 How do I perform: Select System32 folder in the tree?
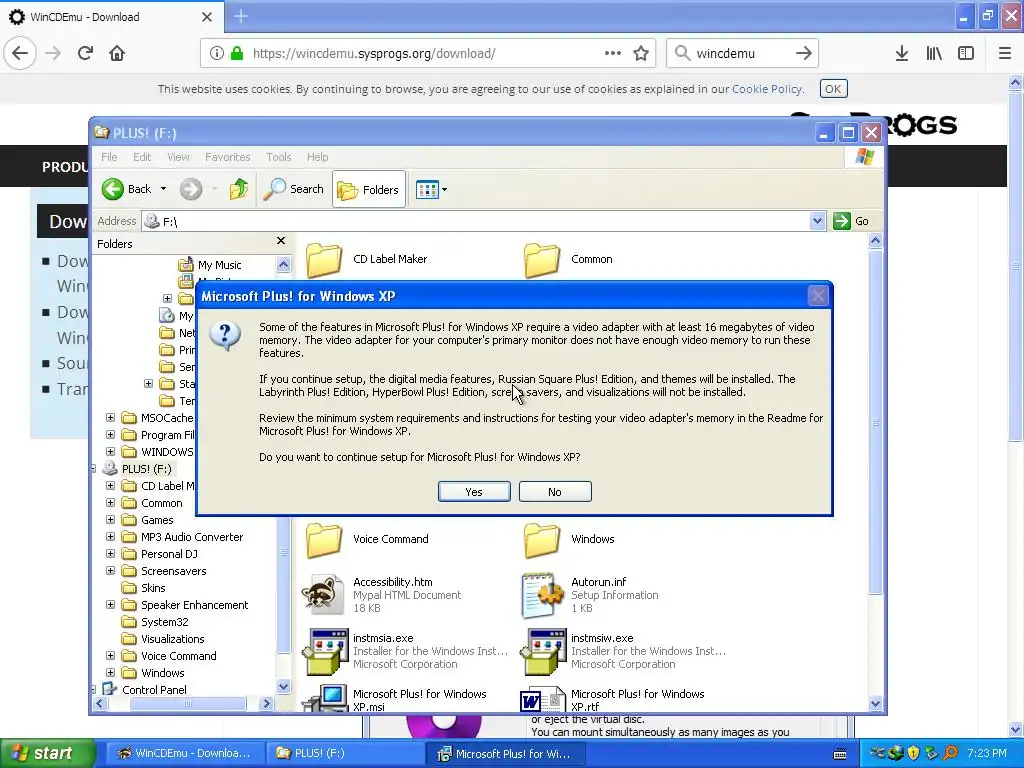165,622
